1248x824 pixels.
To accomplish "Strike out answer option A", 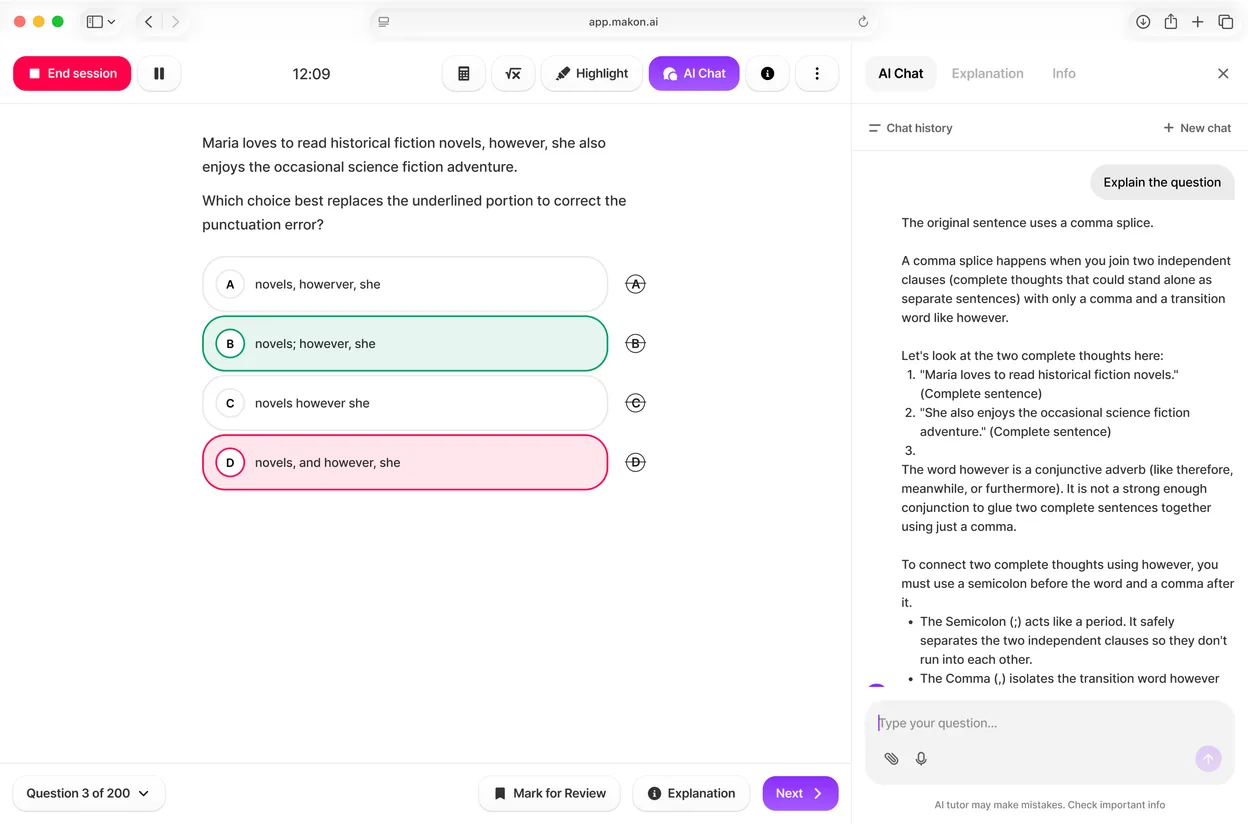I will click(635, 284).
